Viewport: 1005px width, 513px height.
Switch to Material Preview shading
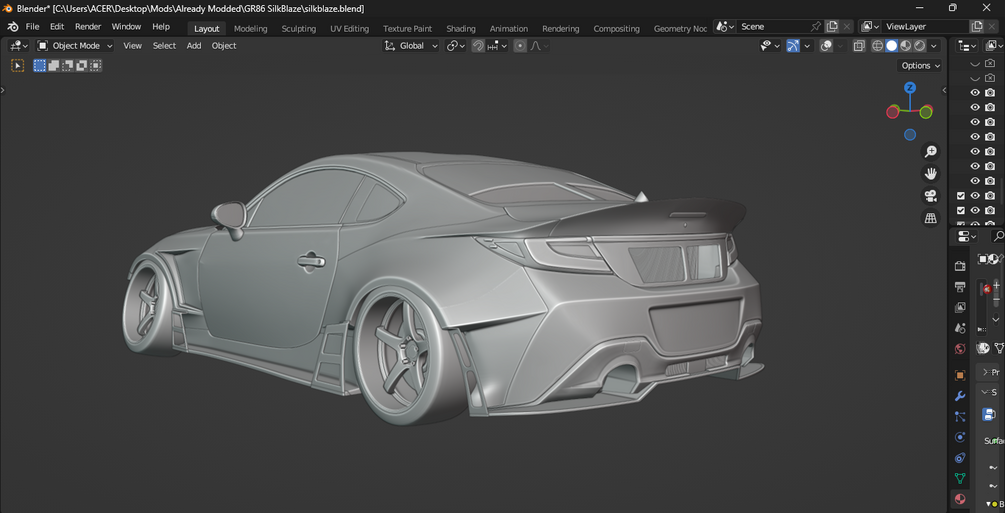906,46
